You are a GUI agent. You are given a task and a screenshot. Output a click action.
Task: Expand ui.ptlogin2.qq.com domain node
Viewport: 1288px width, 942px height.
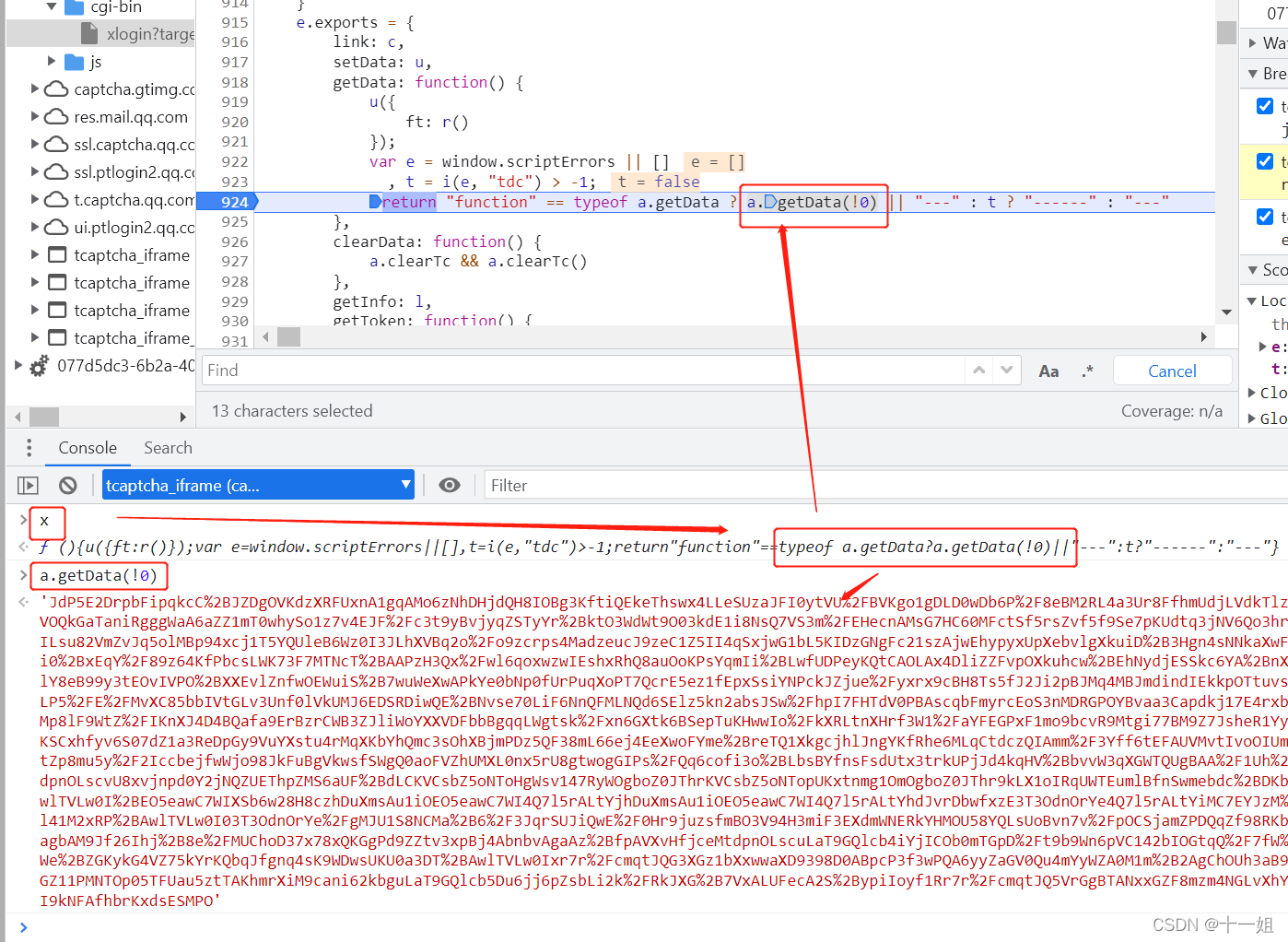[x=35, y=228]
